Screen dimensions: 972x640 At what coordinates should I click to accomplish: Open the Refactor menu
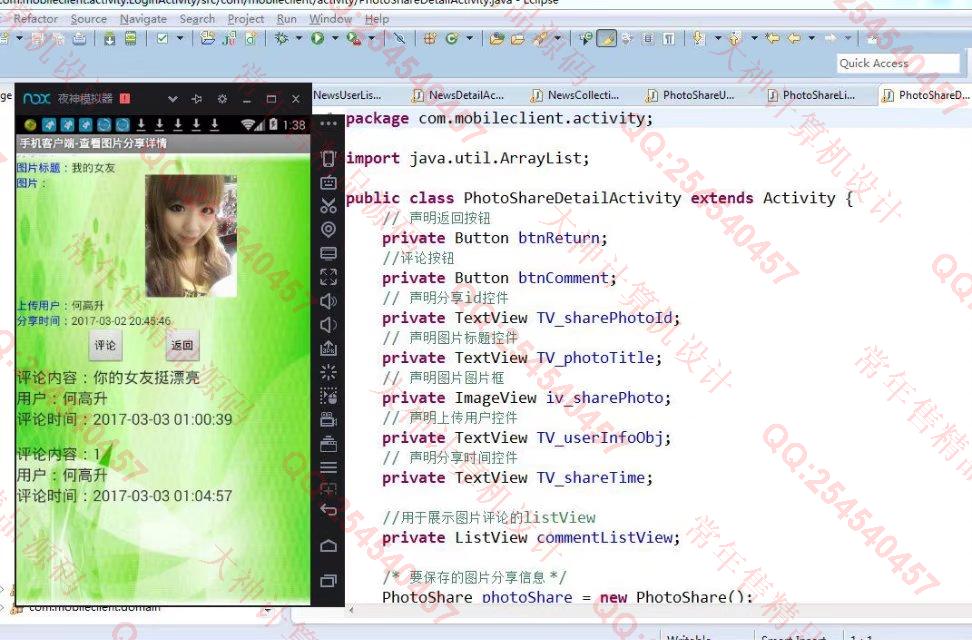(x=35, y=19)
